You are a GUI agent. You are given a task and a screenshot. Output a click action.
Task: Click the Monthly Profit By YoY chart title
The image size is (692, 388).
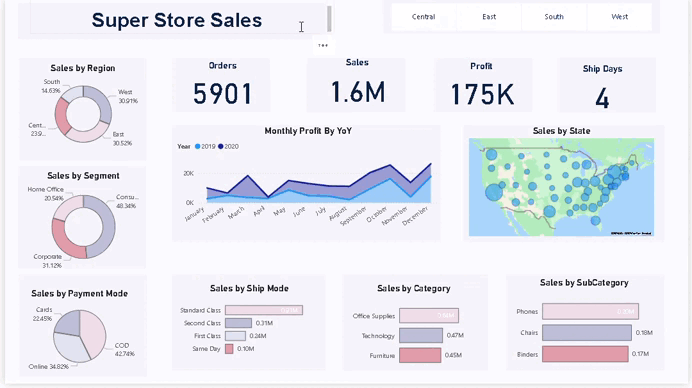tap(308, 131)
